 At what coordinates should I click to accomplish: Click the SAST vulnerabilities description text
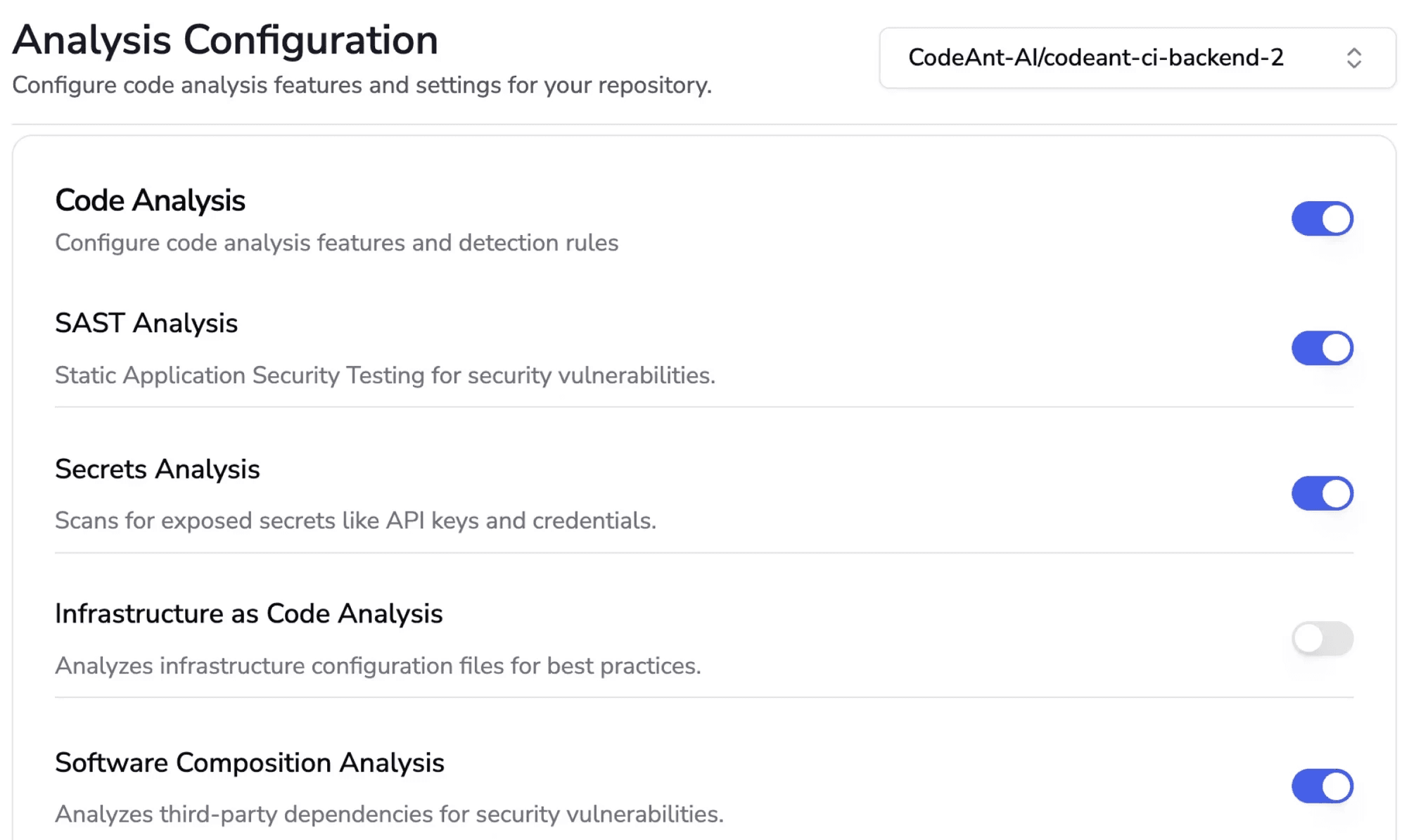click(x=385, y=375)
